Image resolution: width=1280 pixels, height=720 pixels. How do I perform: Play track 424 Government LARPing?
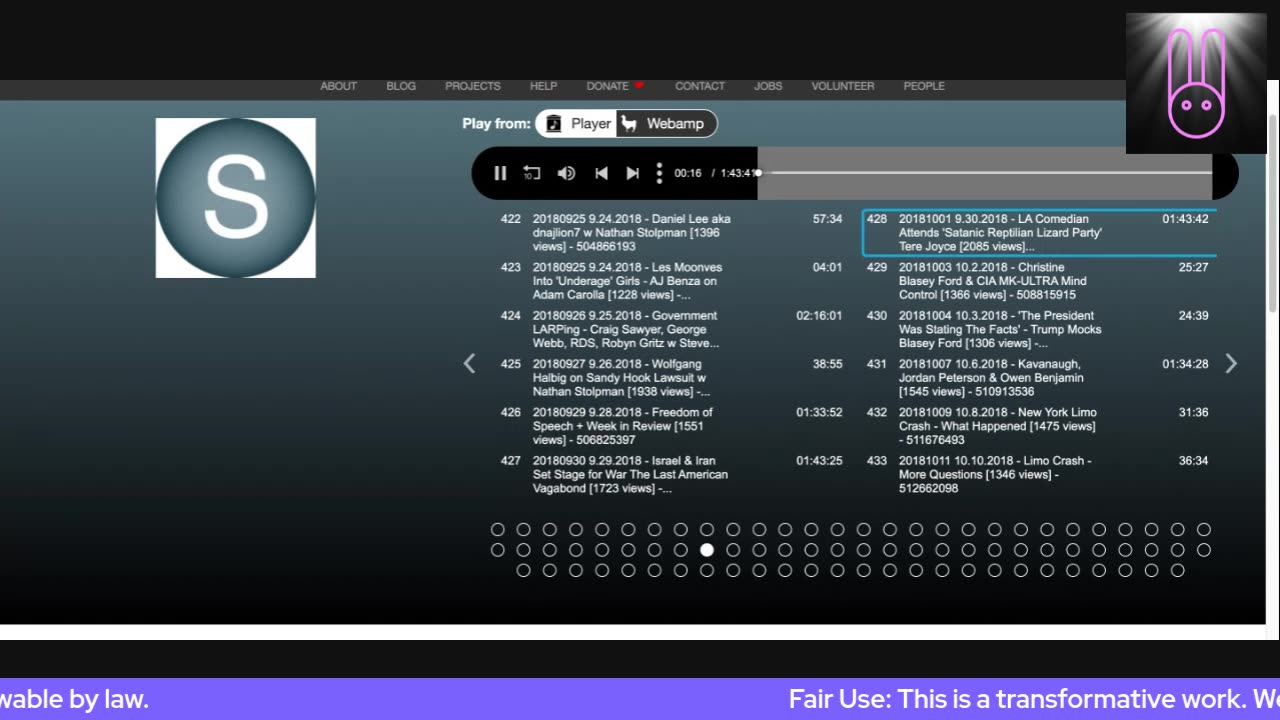click(x=672, y=329)
